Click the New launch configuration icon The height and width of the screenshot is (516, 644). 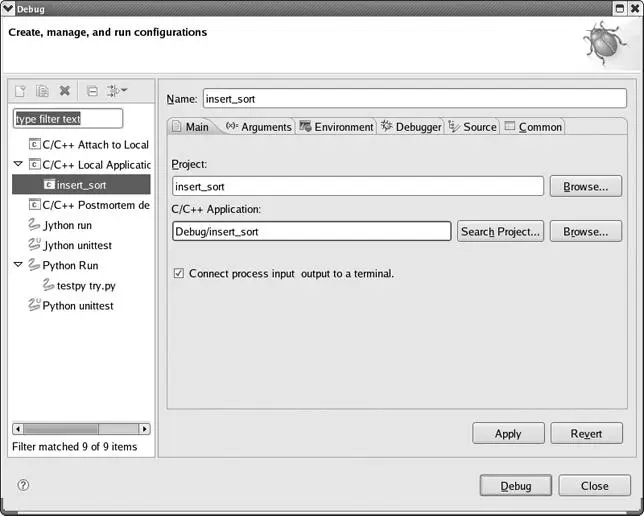click(x=21, y=91)
